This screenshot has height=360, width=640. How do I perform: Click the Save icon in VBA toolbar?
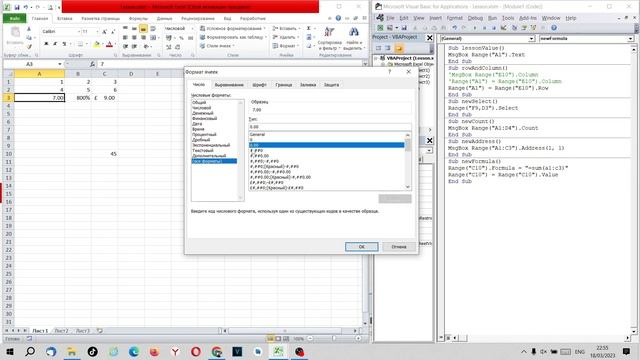404,28
